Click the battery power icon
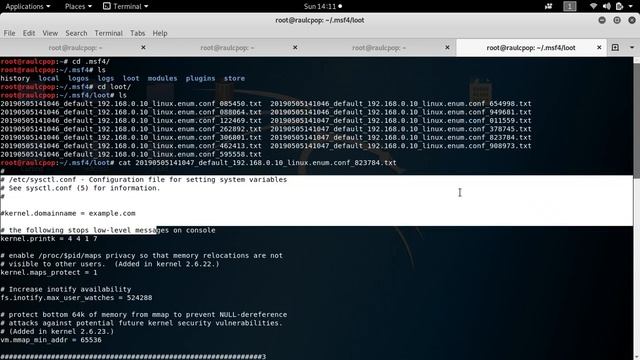 click(619, 6)
